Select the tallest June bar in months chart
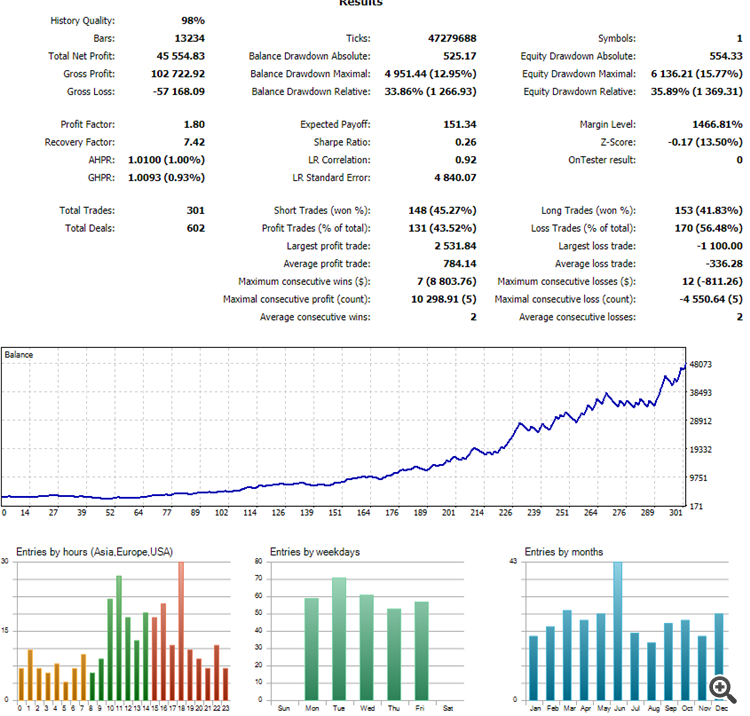The width and height of the screenshot is (750, 716). point(618,631)
